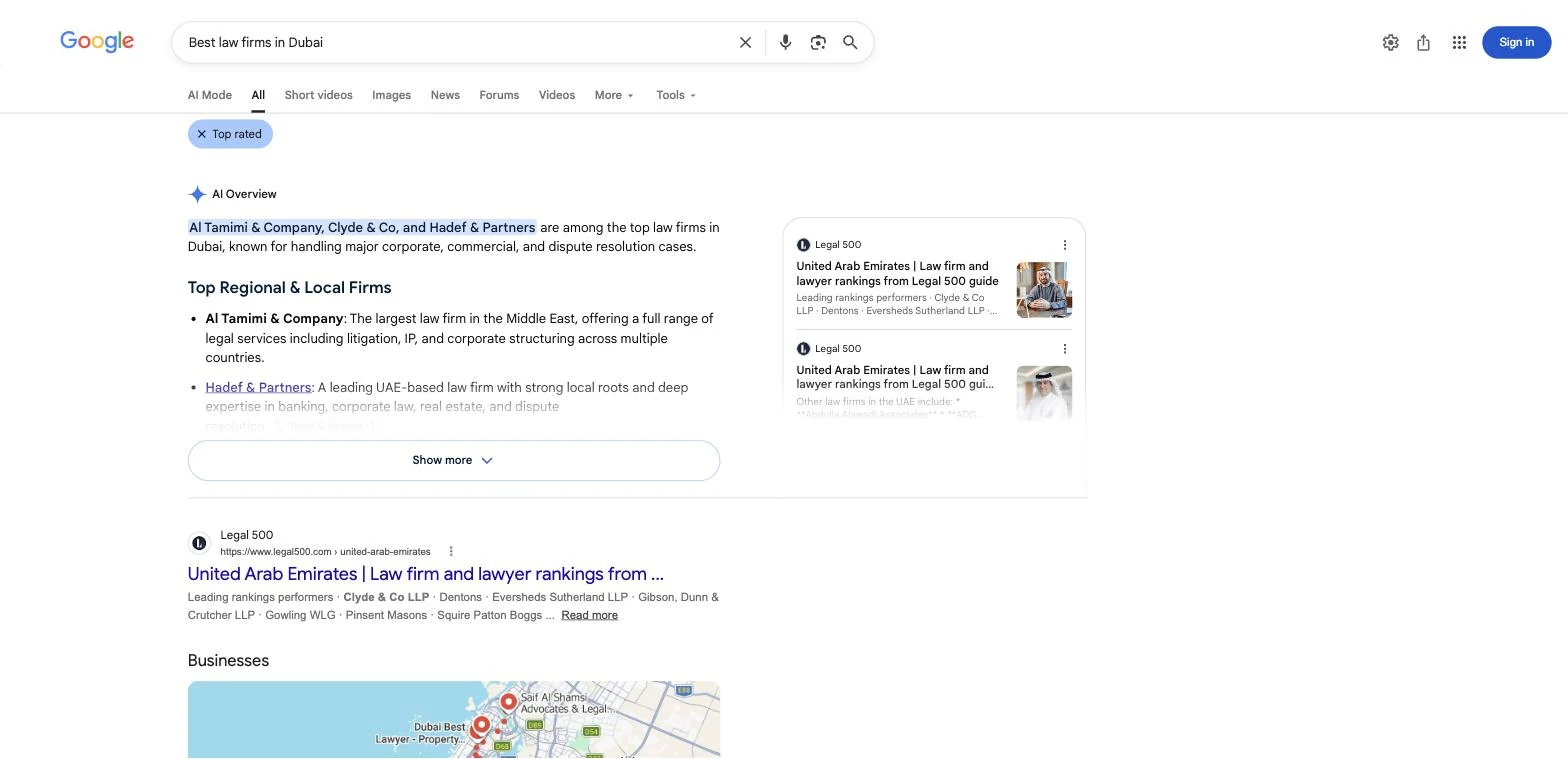
Task: Open three-dot menu on second Legal 500 card
Action: [x=1064, y=349]
